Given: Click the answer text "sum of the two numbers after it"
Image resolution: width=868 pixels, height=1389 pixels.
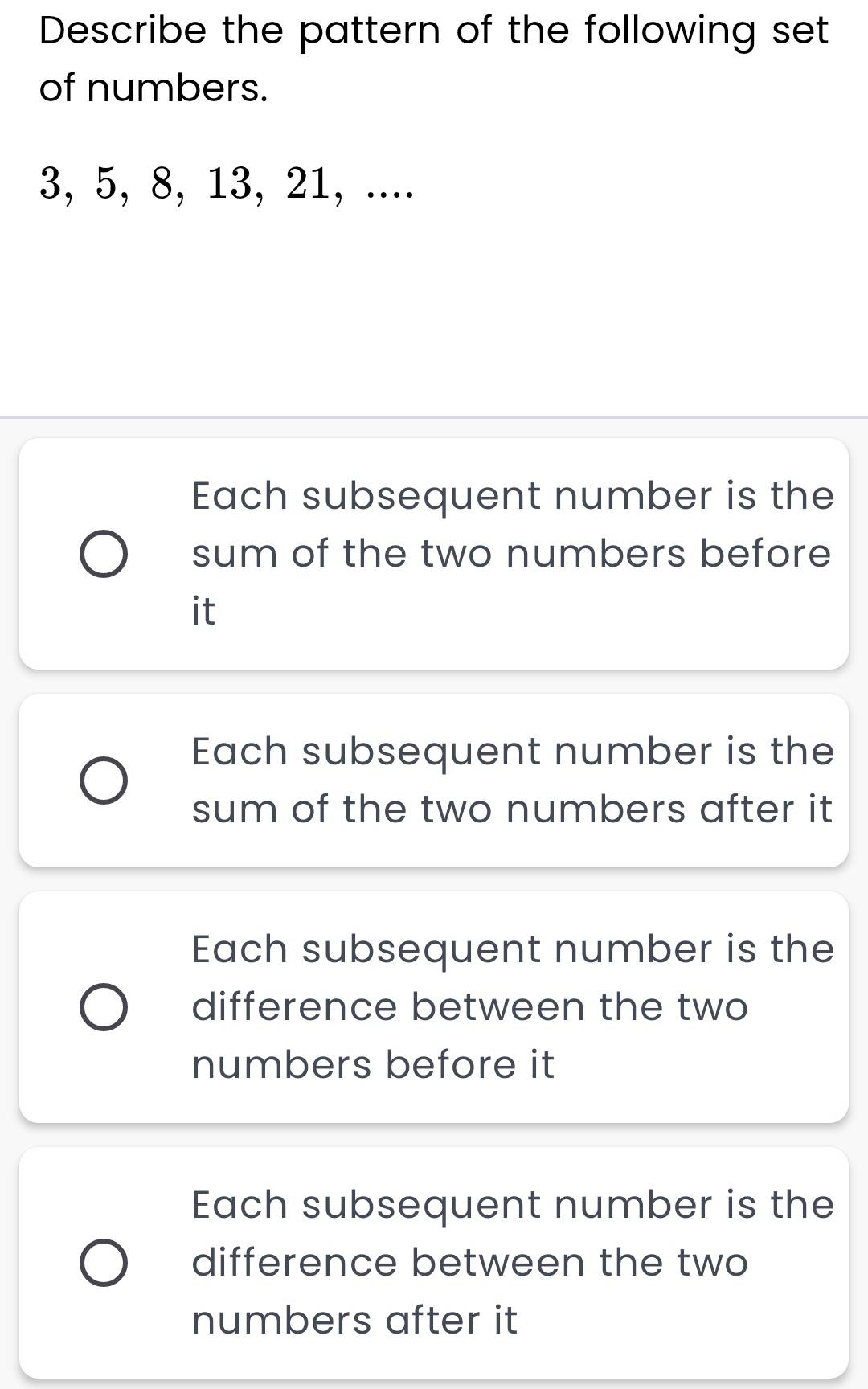Looking at the screenshot, I should pyautogui.click(x=512, y=780).
